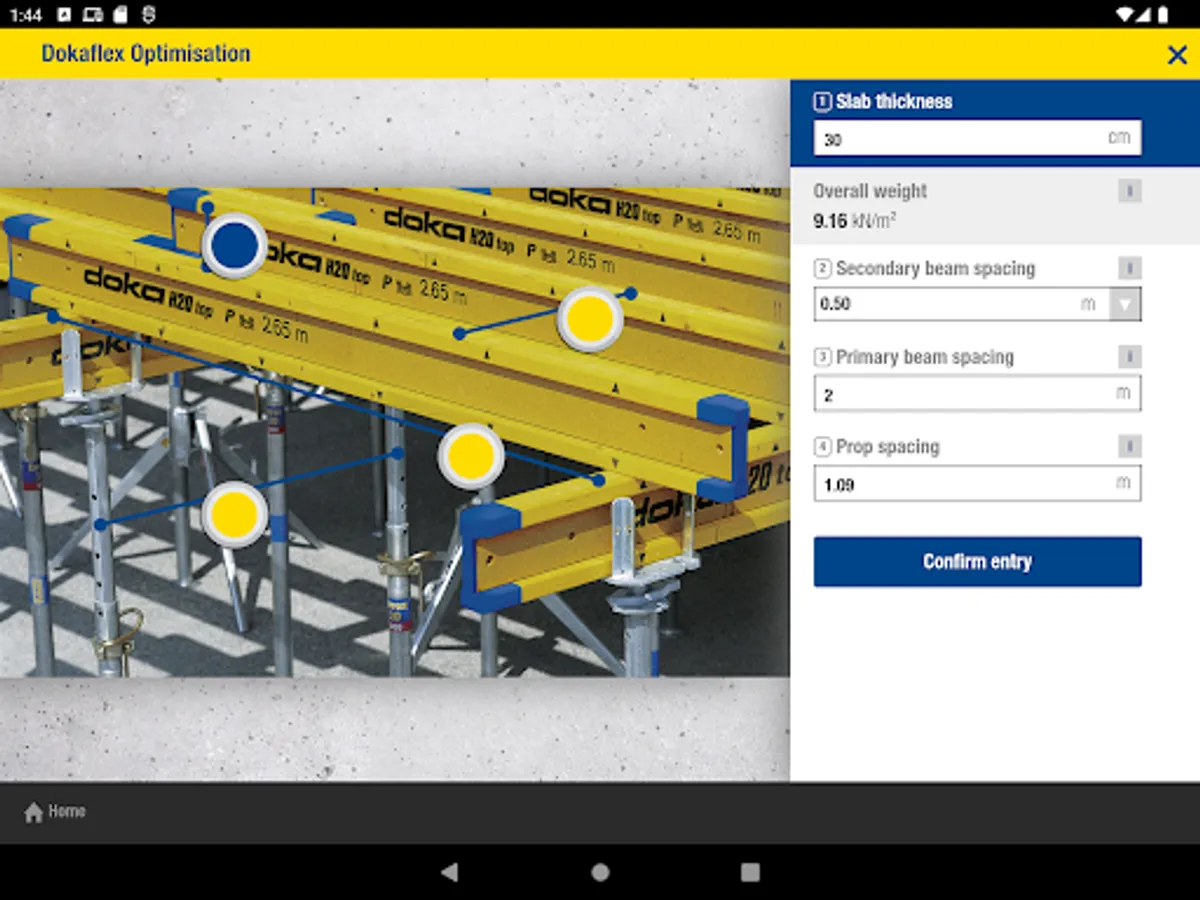
Task: Select the Slab thickness heading
Action: click(894, 101)
